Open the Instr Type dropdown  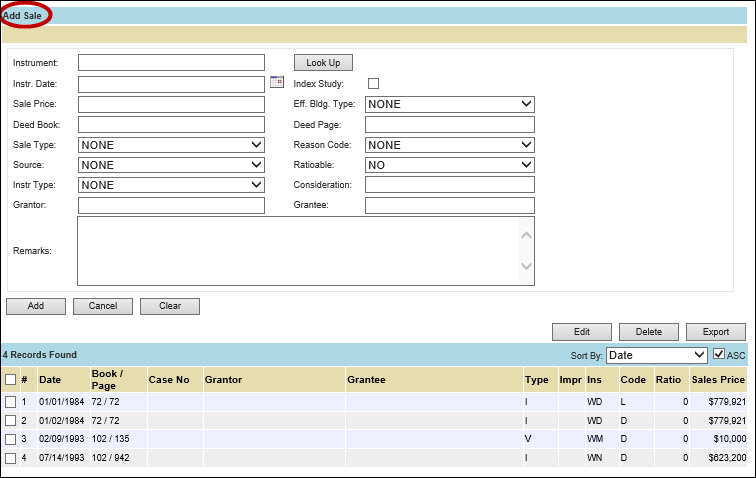pyautogui.click(x=171, y=185)
